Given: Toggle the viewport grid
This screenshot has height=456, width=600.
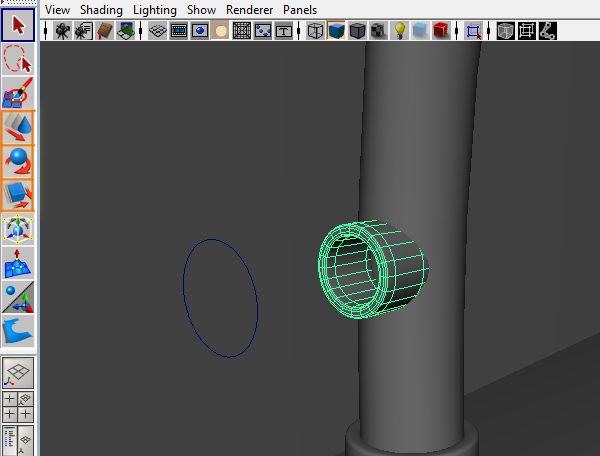Looking at the screenshot, I should coord(158,31).
